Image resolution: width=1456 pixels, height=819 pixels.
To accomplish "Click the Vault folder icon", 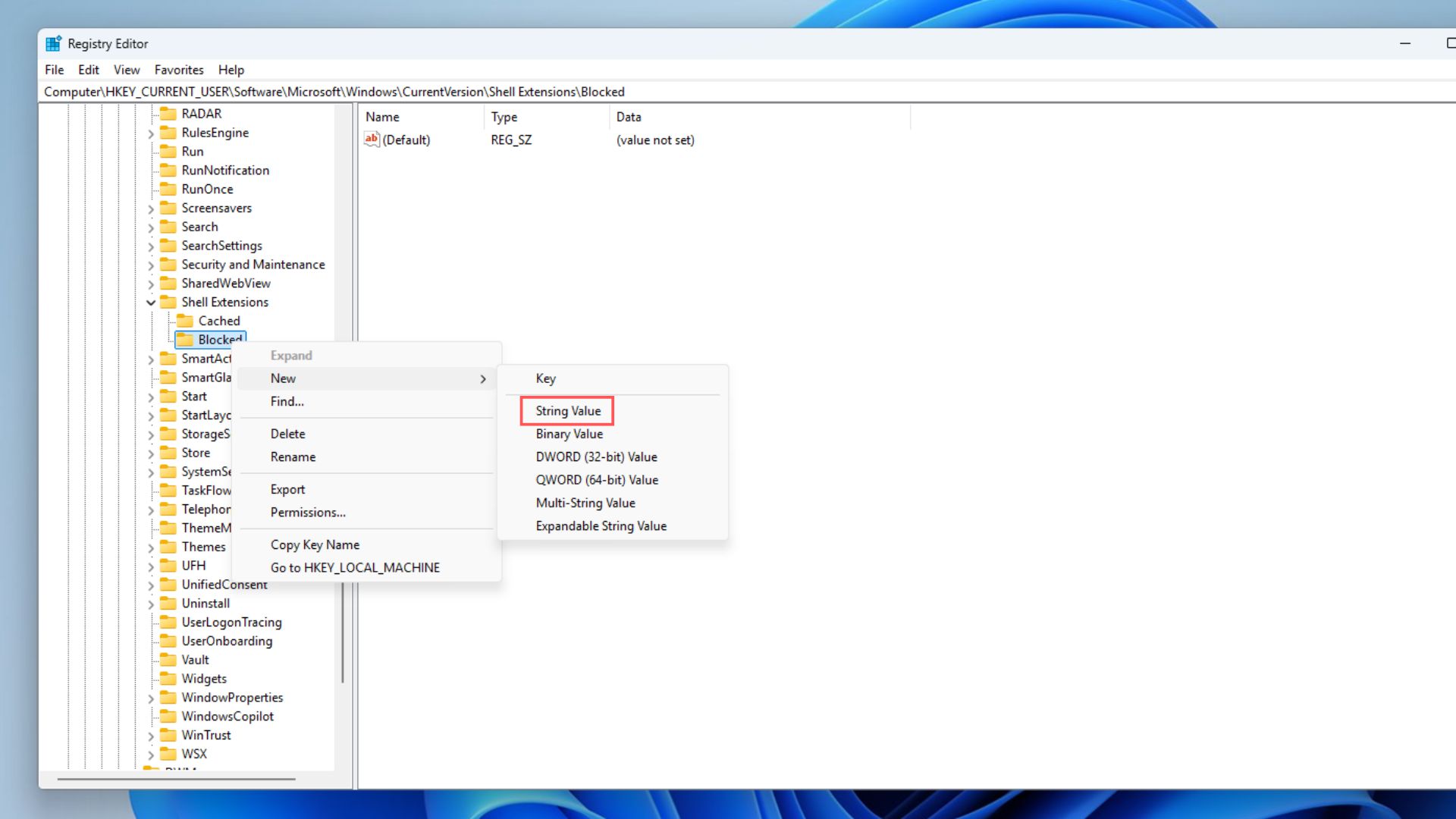I will click(x=168, y=659).
